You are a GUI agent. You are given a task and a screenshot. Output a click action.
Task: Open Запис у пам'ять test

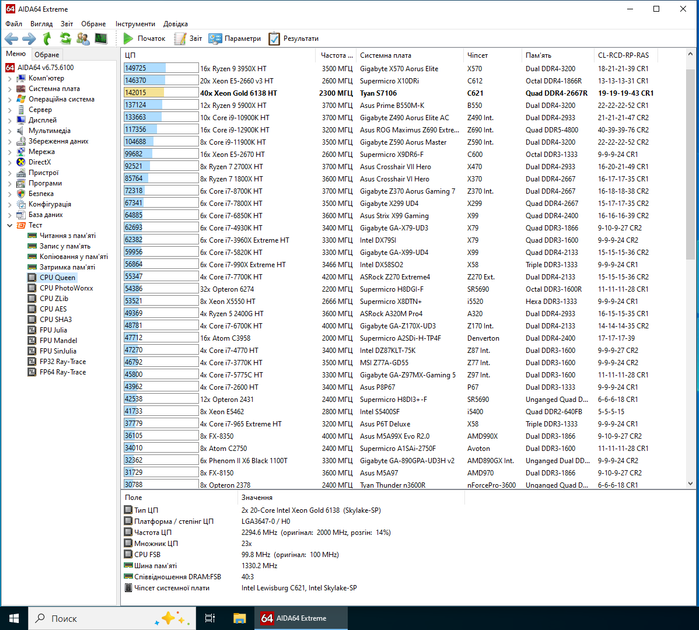click(x=65, y=246)
